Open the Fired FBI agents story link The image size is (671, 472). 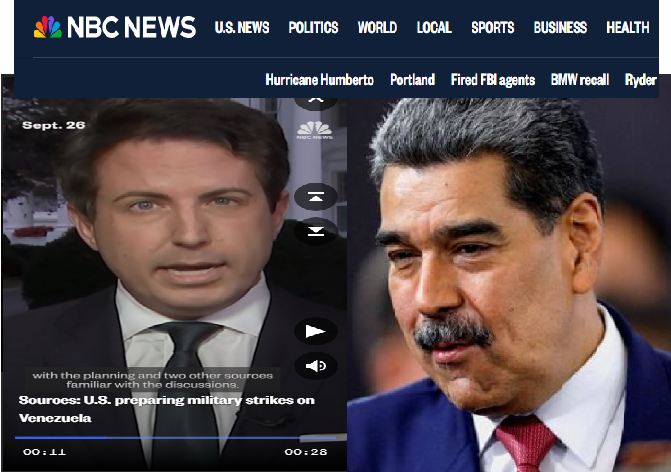coord(492,80)
